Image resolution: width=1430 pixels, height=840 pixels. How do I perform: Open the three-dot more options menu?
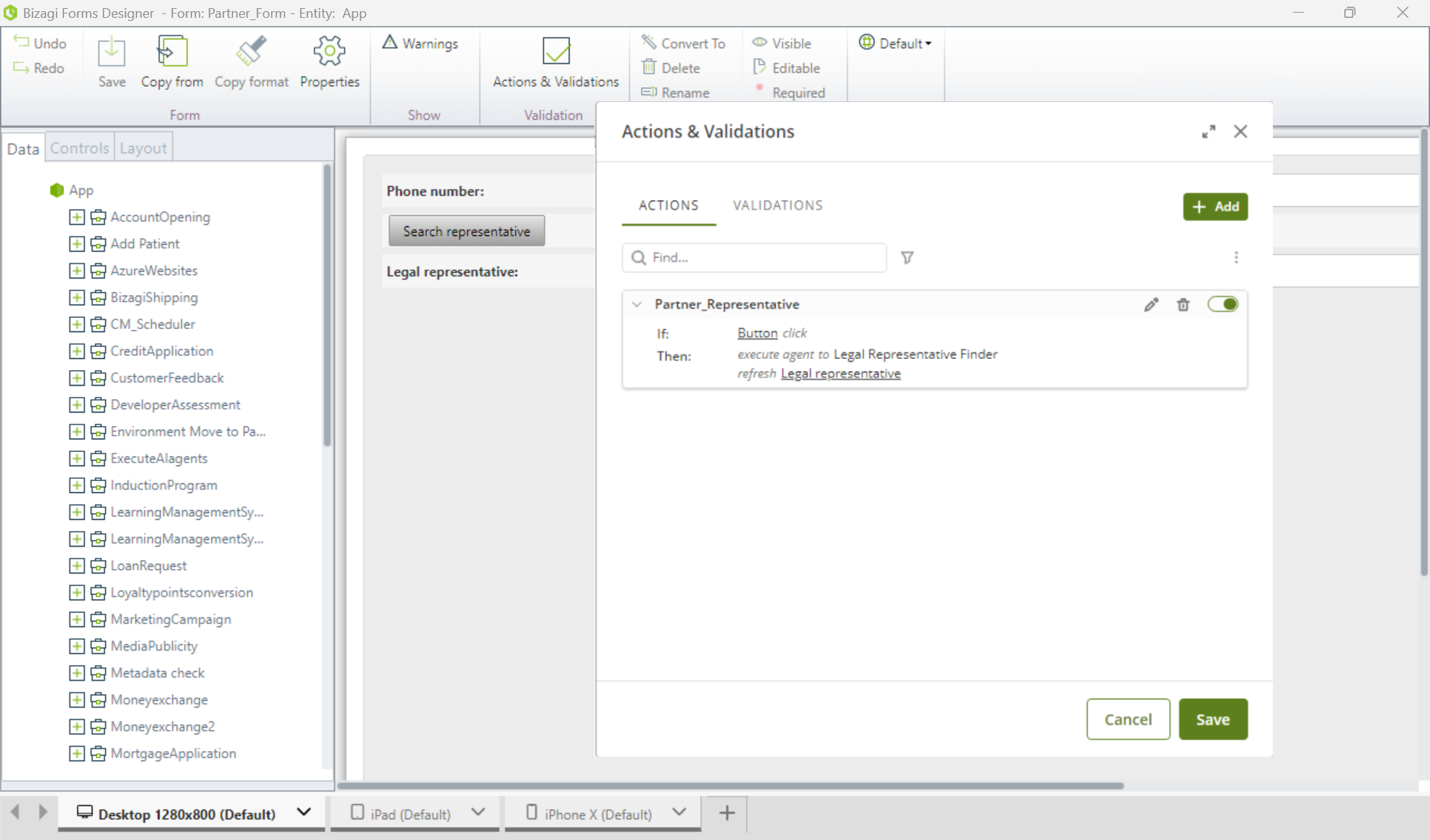(1236, 258)
